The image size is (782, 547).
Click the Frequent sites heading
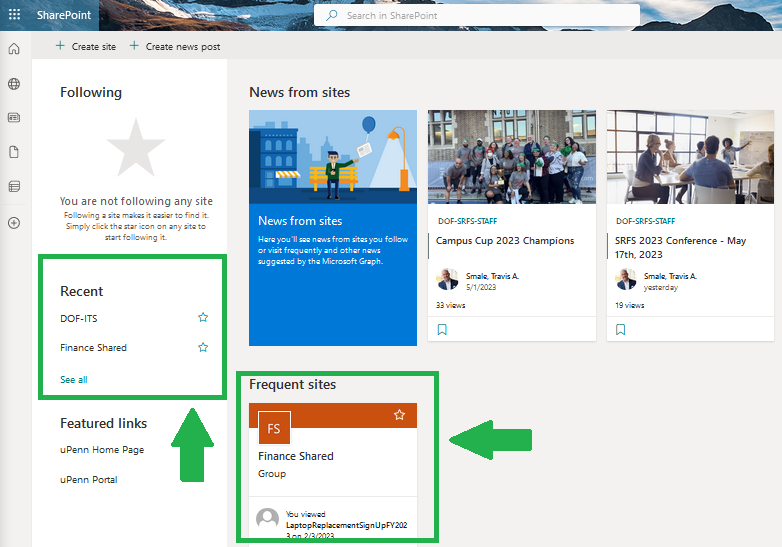292,384
